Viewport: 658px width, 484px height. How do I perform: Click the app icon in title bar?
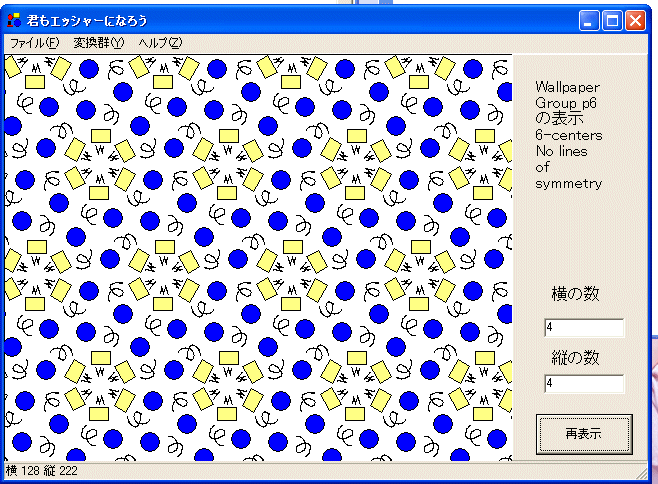[x=14, y=20]
